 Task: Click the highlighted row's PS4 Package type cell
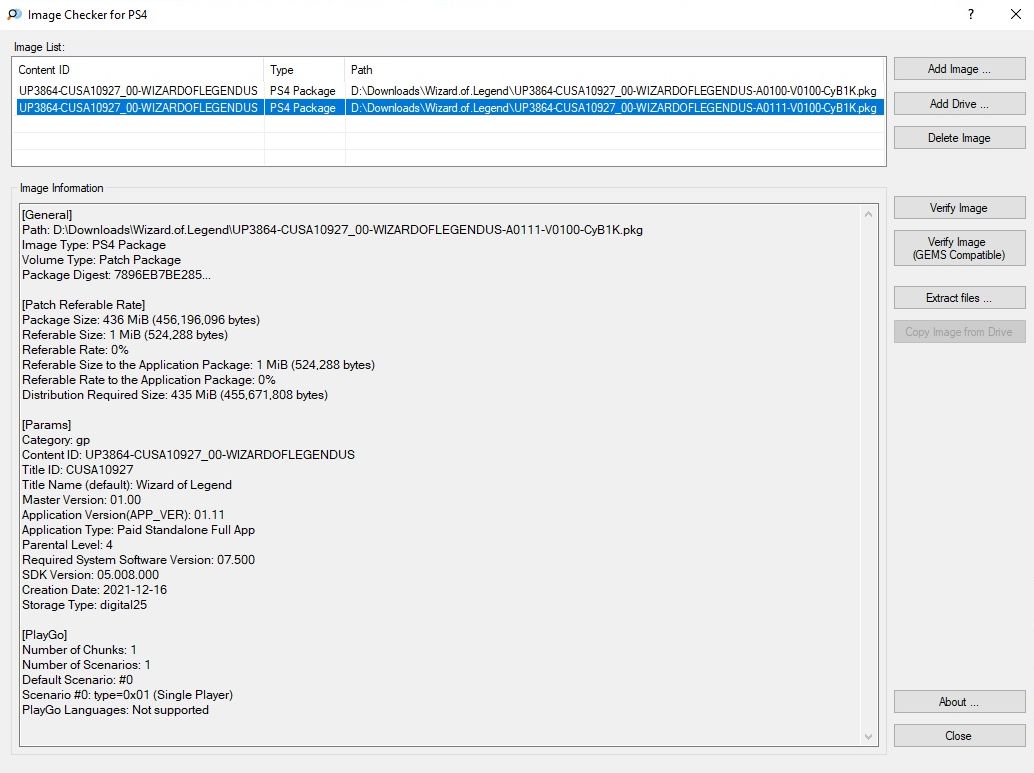tap(303, 108)
